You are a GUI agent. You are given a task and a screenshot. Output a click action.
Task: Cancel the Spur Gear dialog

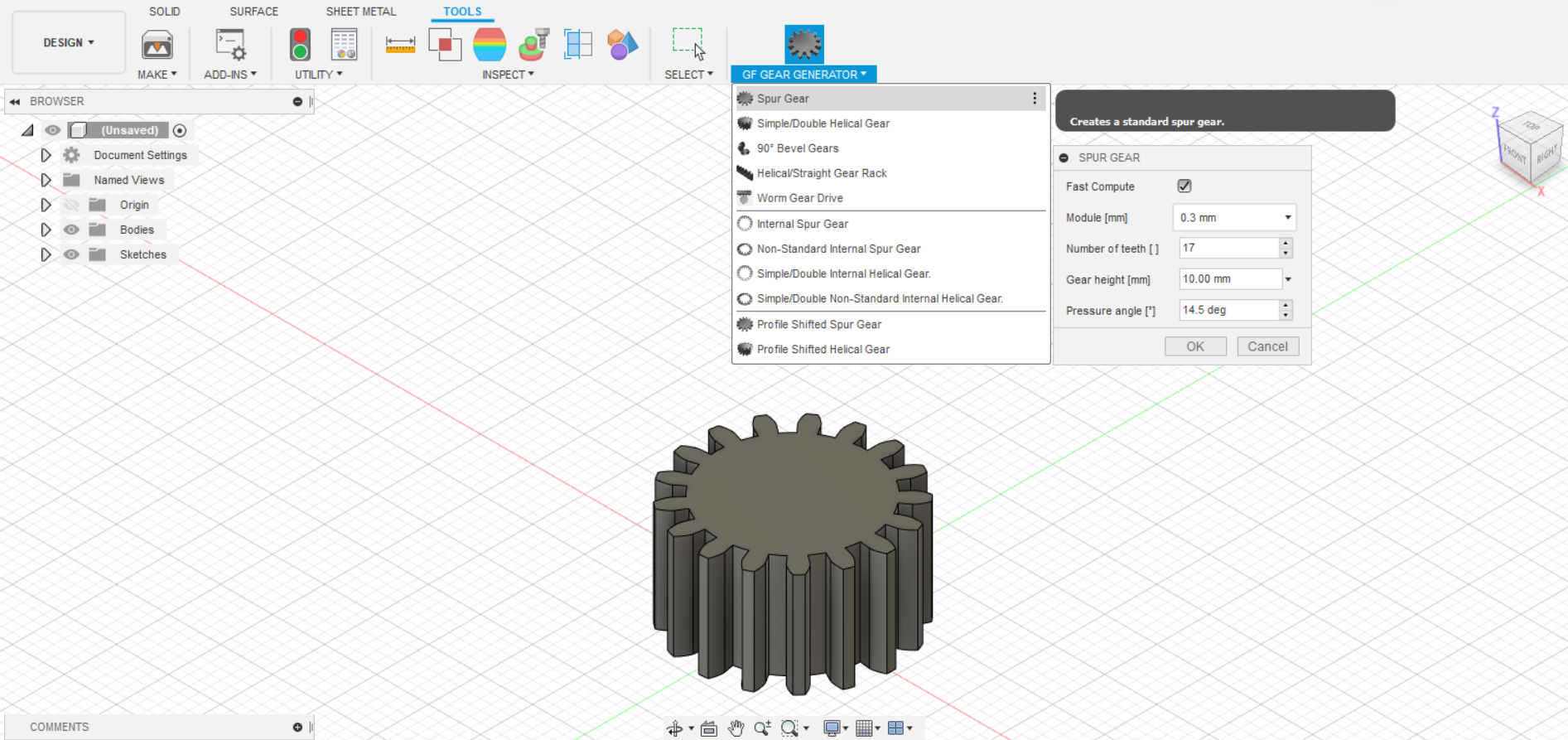point(1267,346)
